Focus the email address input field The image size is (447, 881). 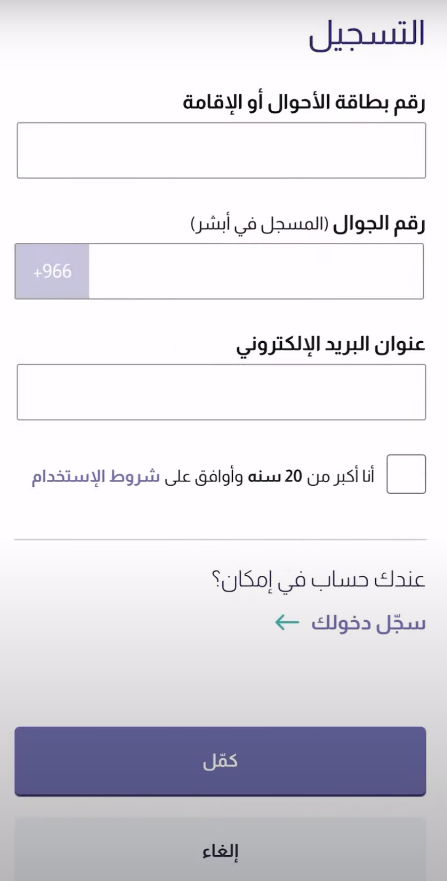pos(221,392)
